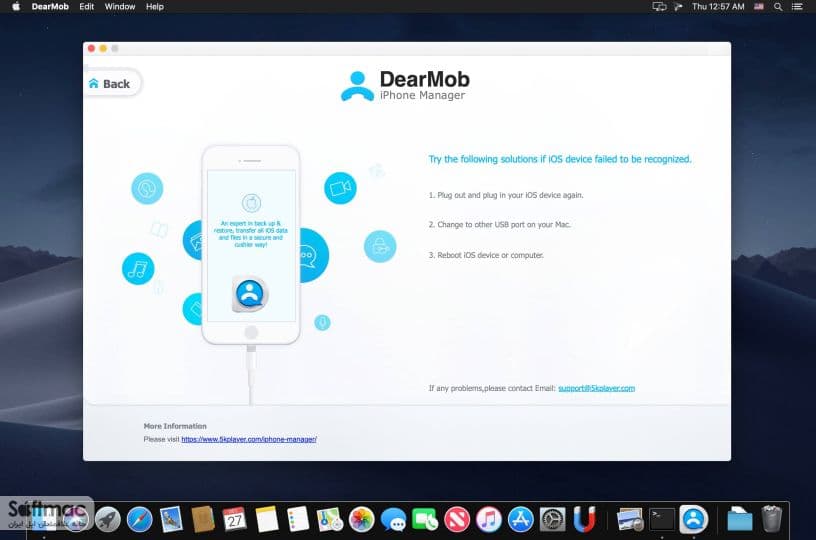Open the blue folder stack in Dock
The image size is (816, 540).
[740, 519]
